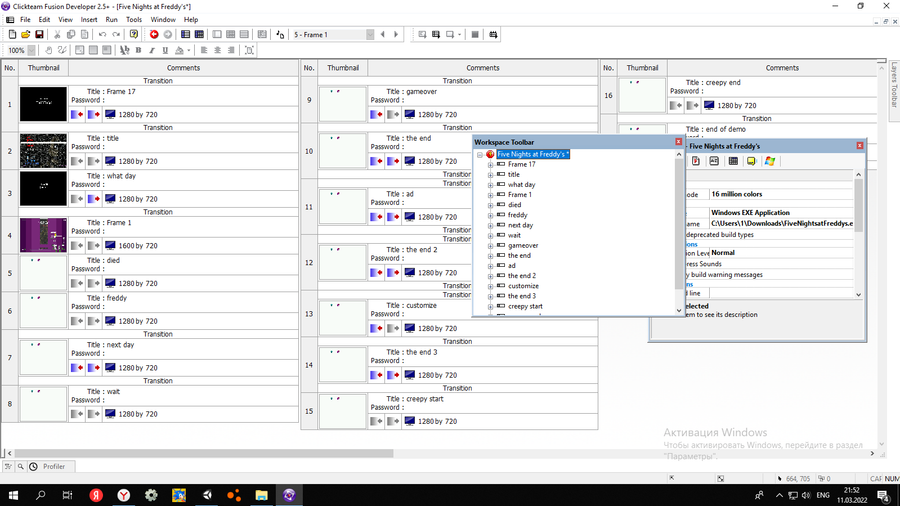Open the Data Elements music-note icon

[280, 34]
